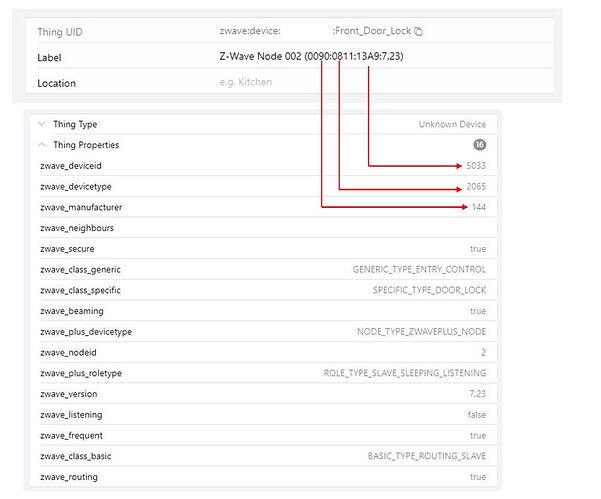Expand the Thing Type section chevron
This screenshot has height=499, width=601.
pos(41,124)
